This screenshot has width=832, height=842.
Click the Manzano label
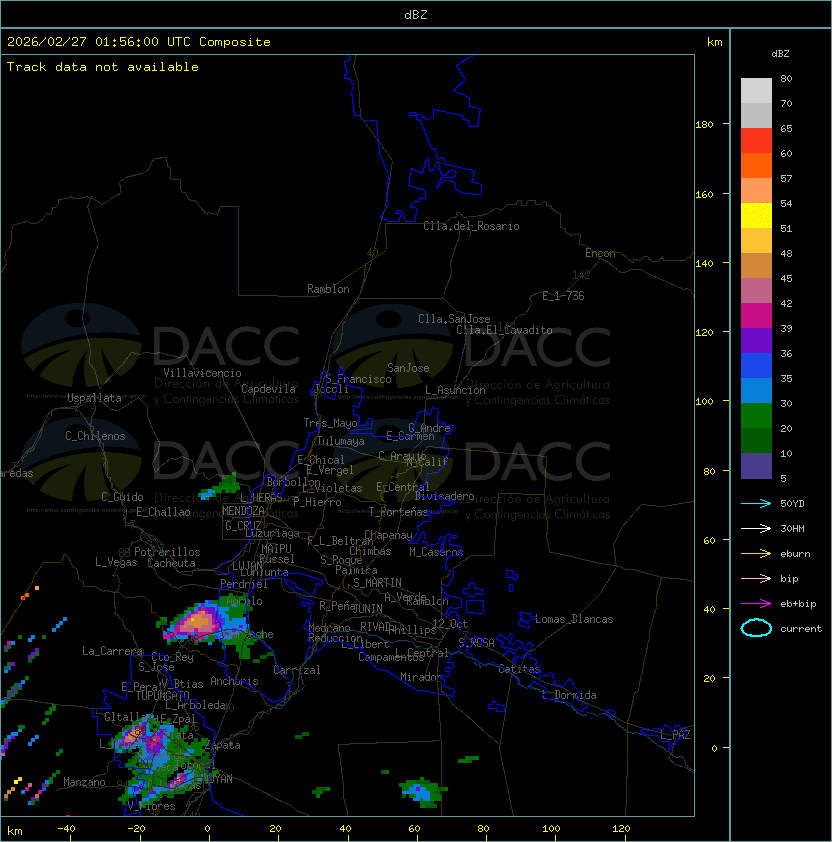point(84,782)
